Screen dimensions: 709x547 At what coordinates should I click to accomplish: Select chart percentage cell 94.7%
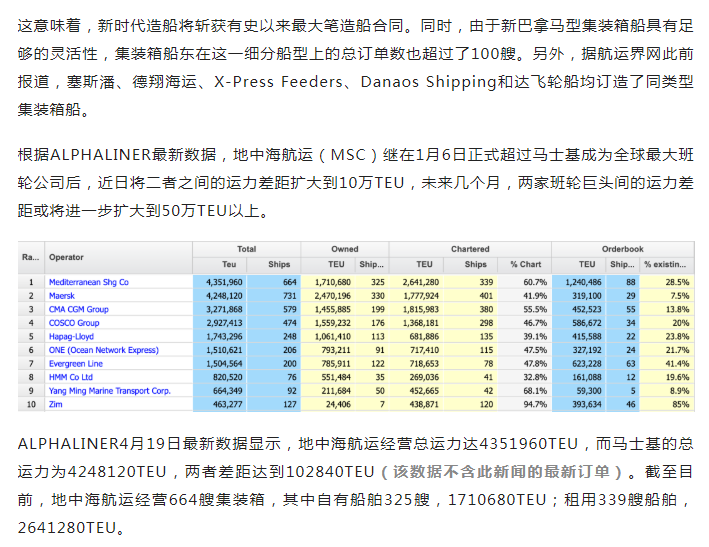pos(525,404)
